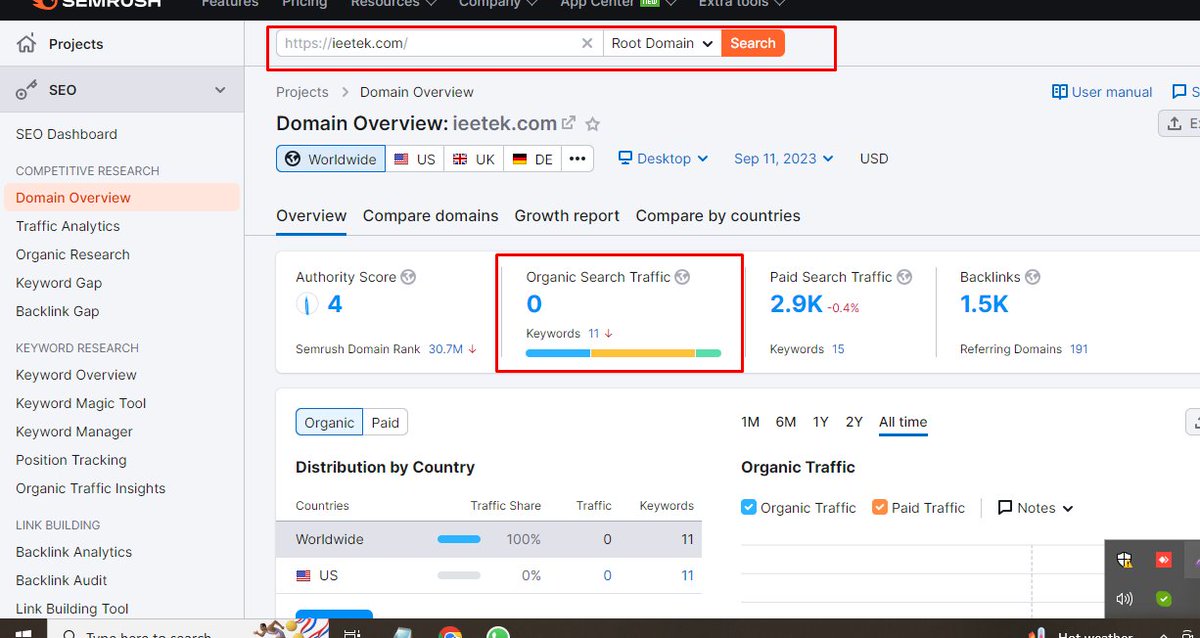
Task: Click the User manual book icon
Action: pos(1060,92)
